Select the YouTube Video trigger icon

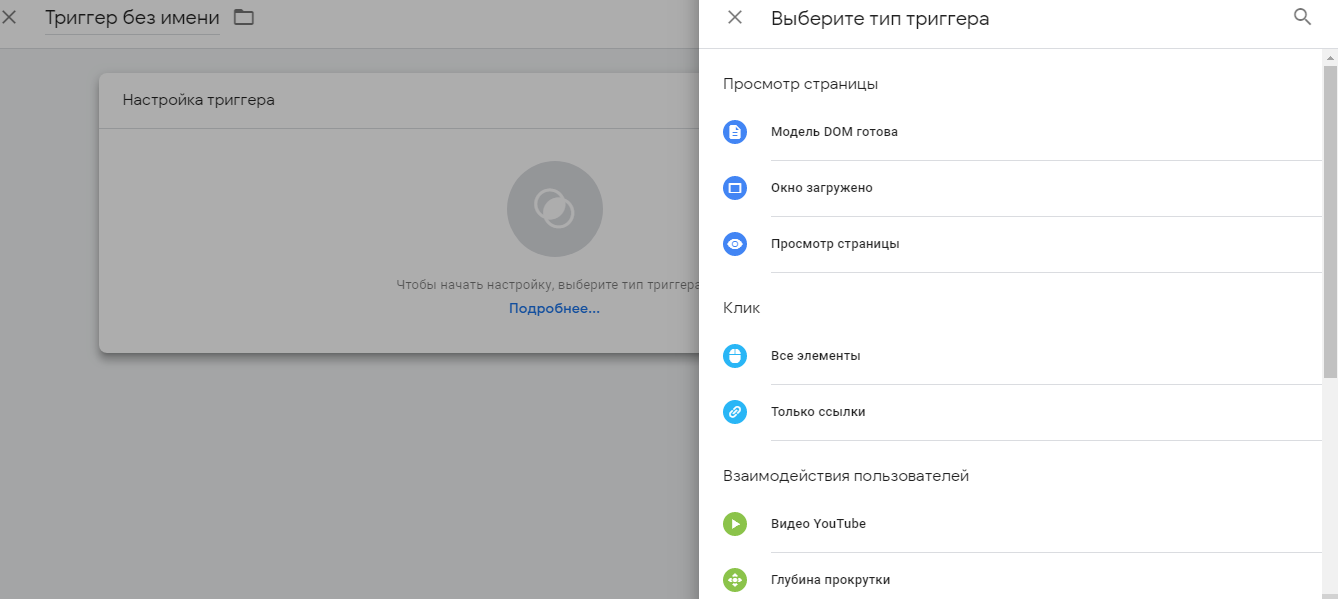tap(736, 523)
